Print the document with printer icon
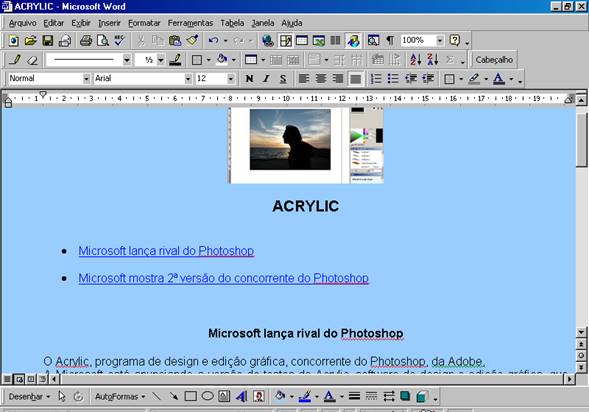 tap(86, 40)
